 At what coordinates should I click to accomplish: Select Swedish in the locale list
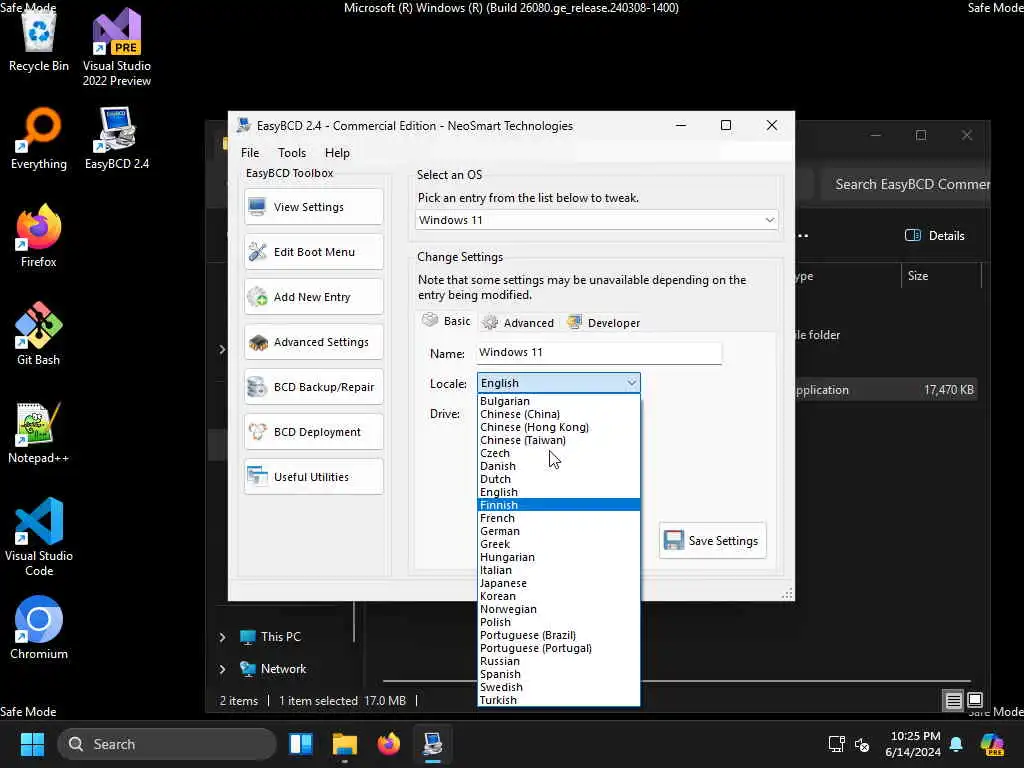(558, 687)
